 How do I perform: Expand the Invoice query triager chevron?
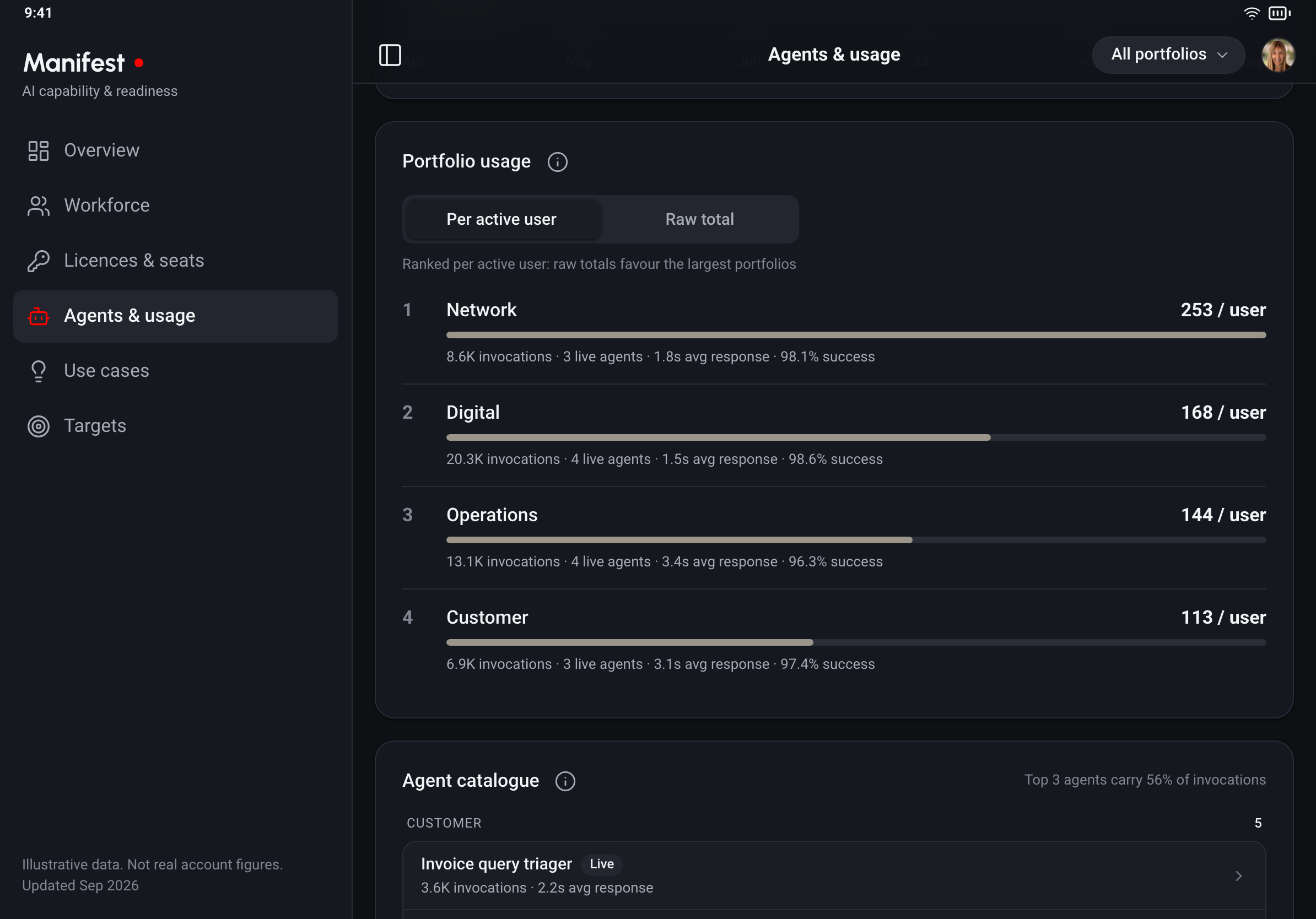coord(1238,876)
